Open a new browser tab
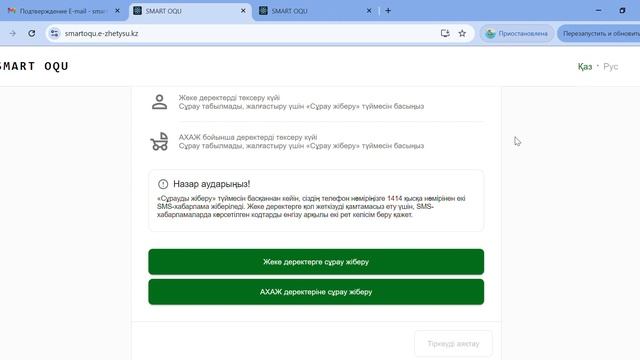Viewport: 640px width, 360px height. [x=388, y=11]
